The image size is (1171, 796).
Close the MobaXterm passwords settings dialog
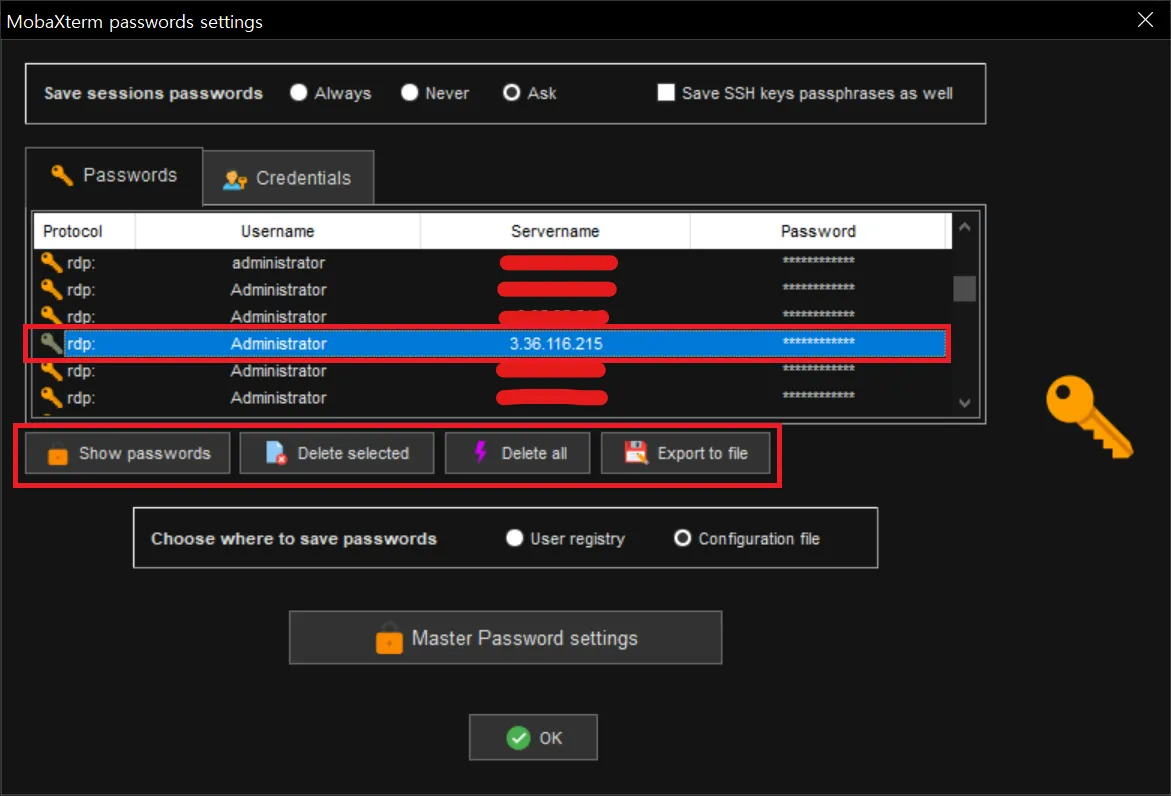click(x=1145, y=20)
